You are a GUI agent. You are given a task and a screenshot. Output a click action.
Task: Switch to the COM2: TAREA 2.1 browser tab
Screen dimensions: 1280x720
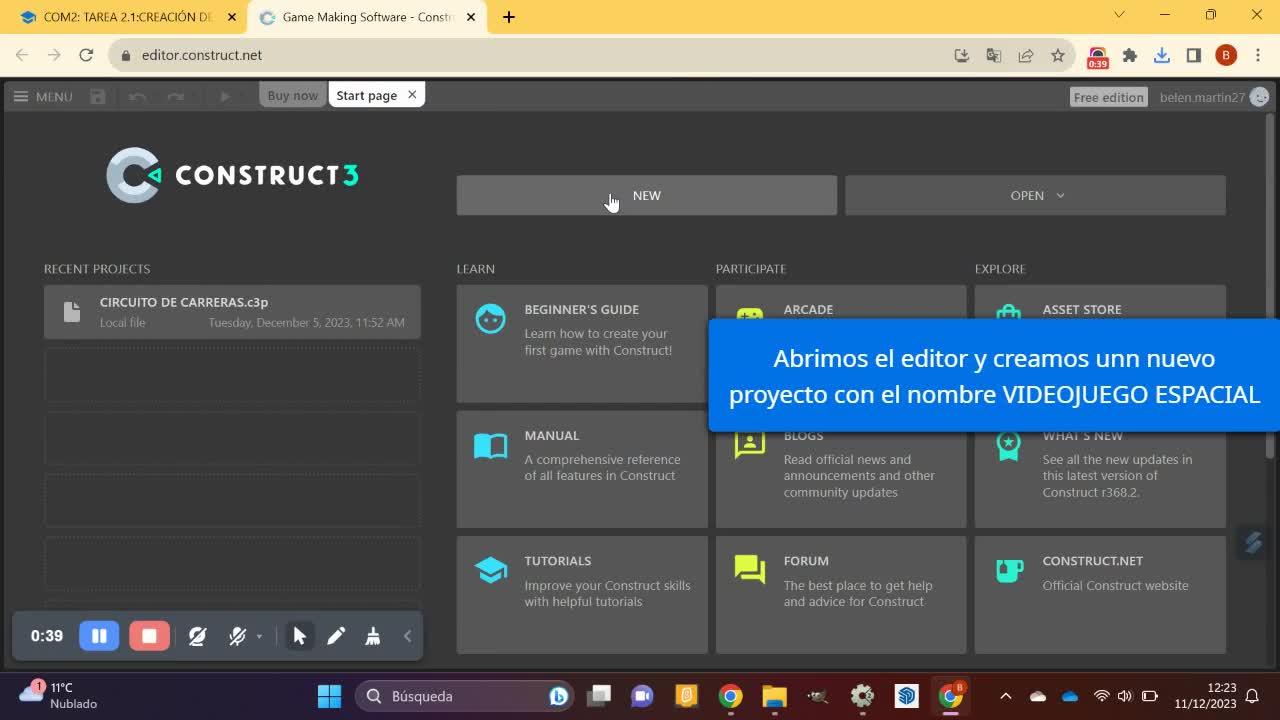click(x=129, y=17)
